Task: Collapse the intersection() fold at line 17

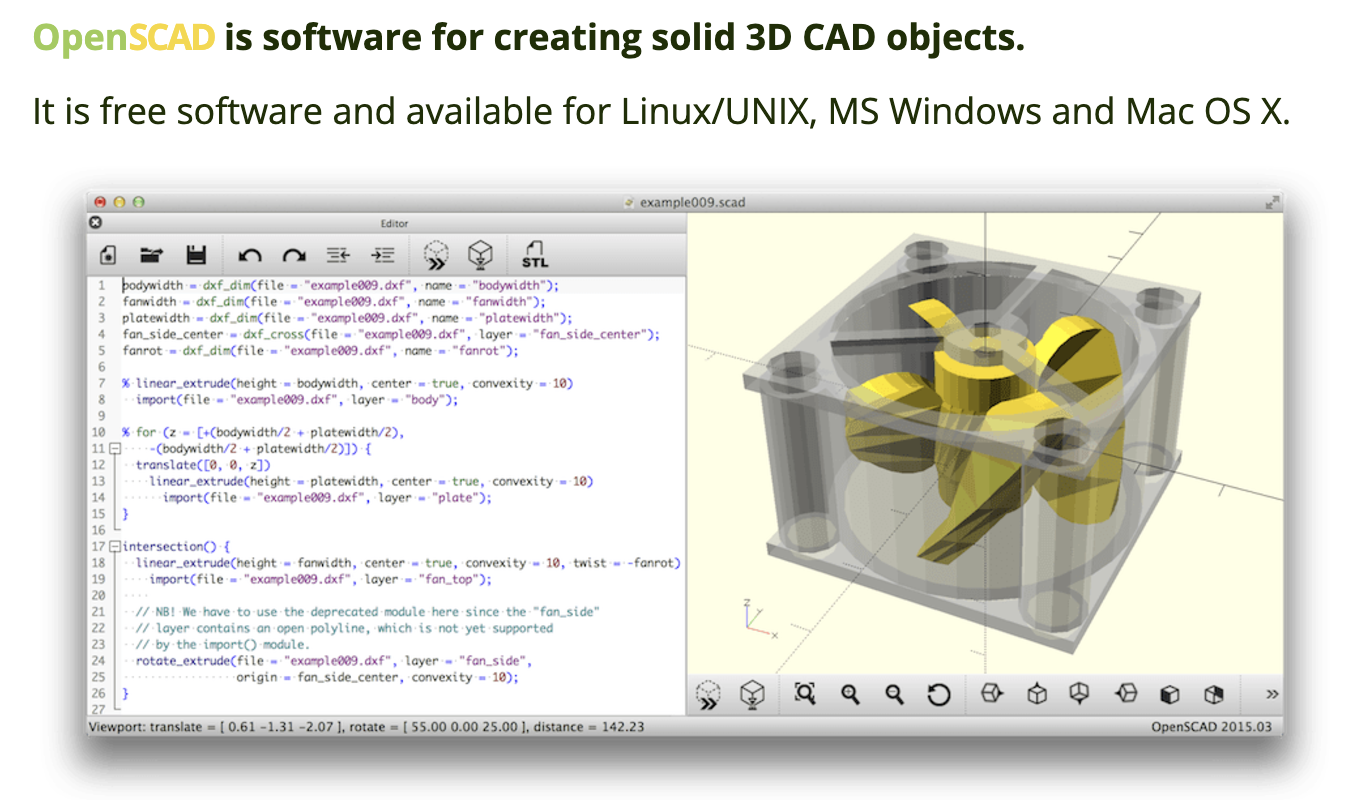Action: [x=114, y=547]
